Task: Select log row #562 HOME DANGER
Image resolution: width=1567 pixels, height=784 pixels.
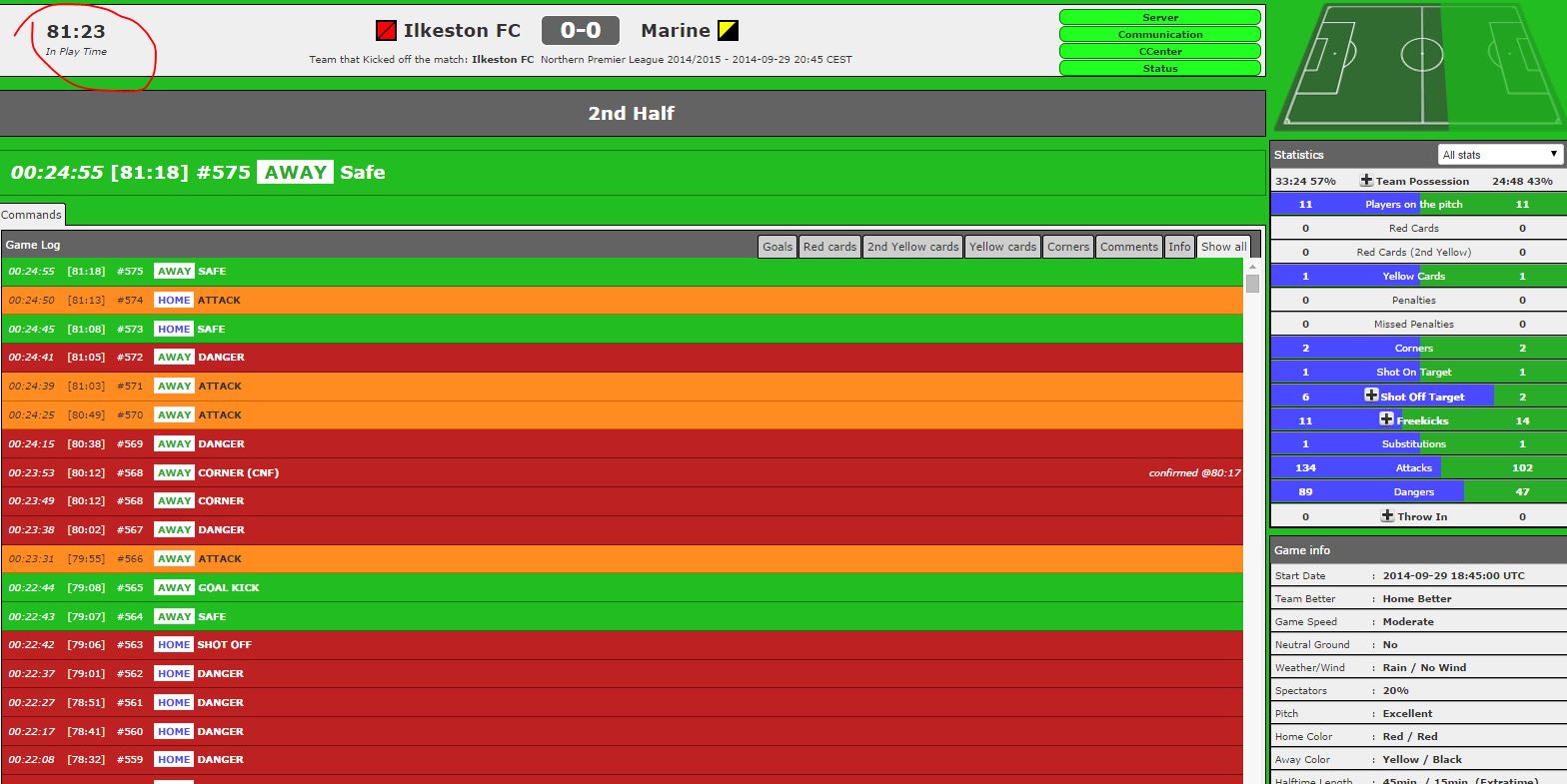Action: point(622,673)
